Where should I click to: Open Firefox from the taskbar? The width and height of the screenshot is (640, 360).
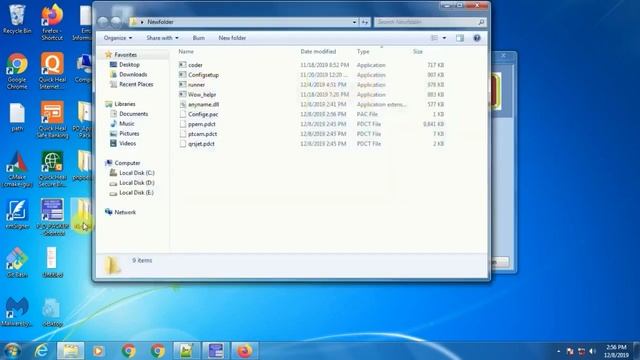[244, 351]
